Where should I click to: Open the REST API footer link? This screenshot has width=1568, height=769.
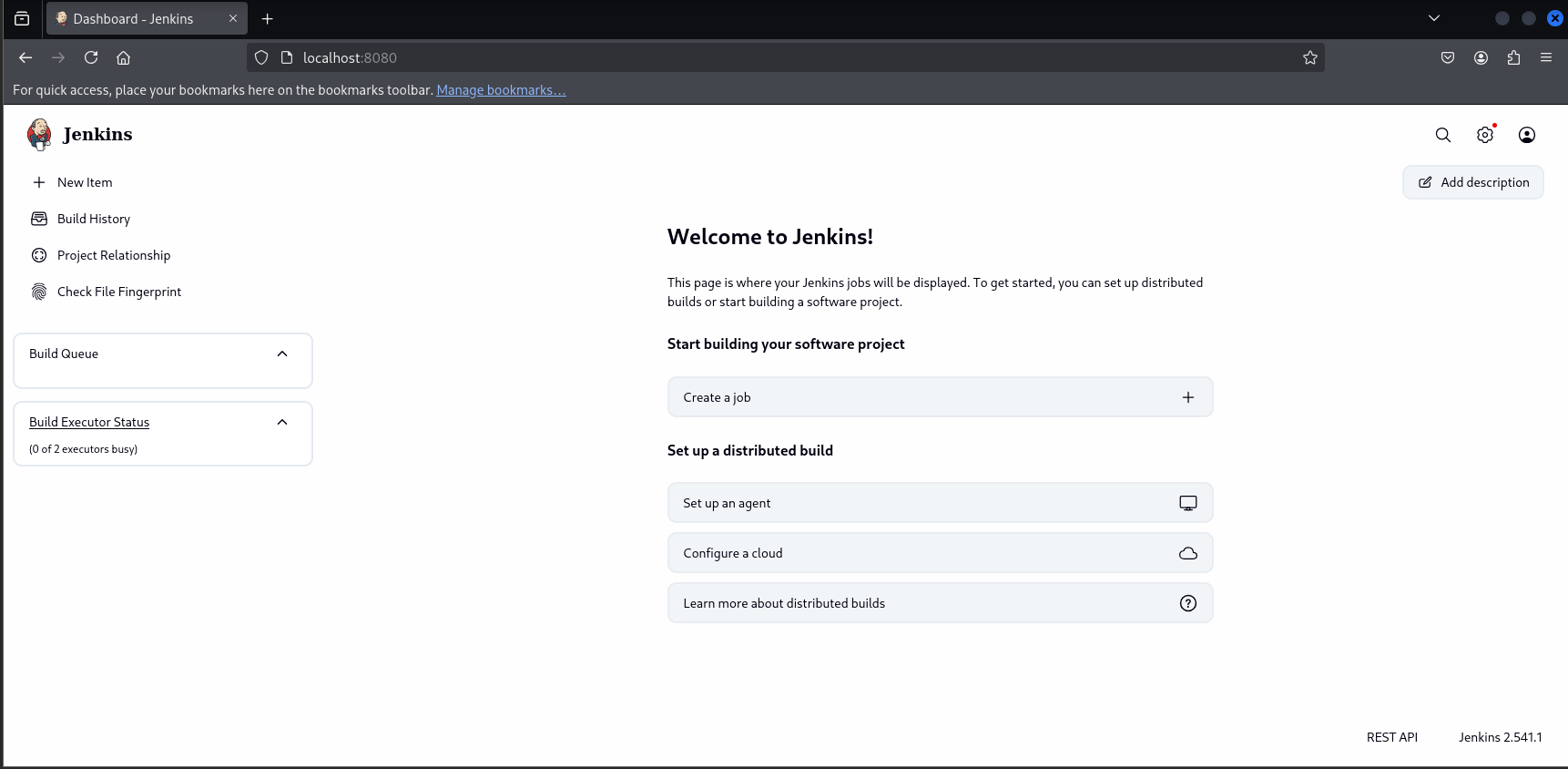(x=1392, y=737)
